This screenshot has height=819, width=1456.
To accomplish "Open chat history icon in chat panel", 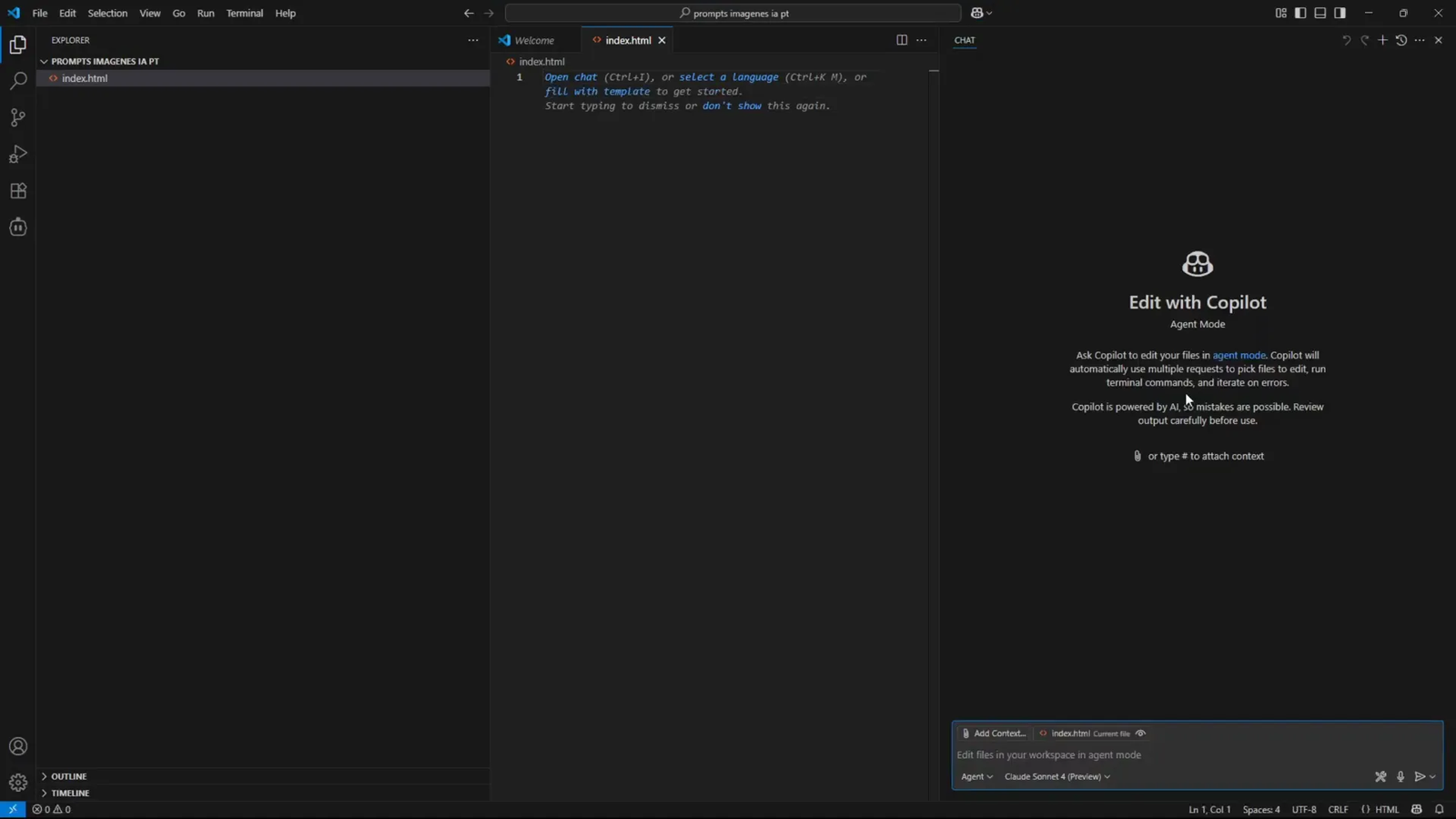I will coord(1401,40).
